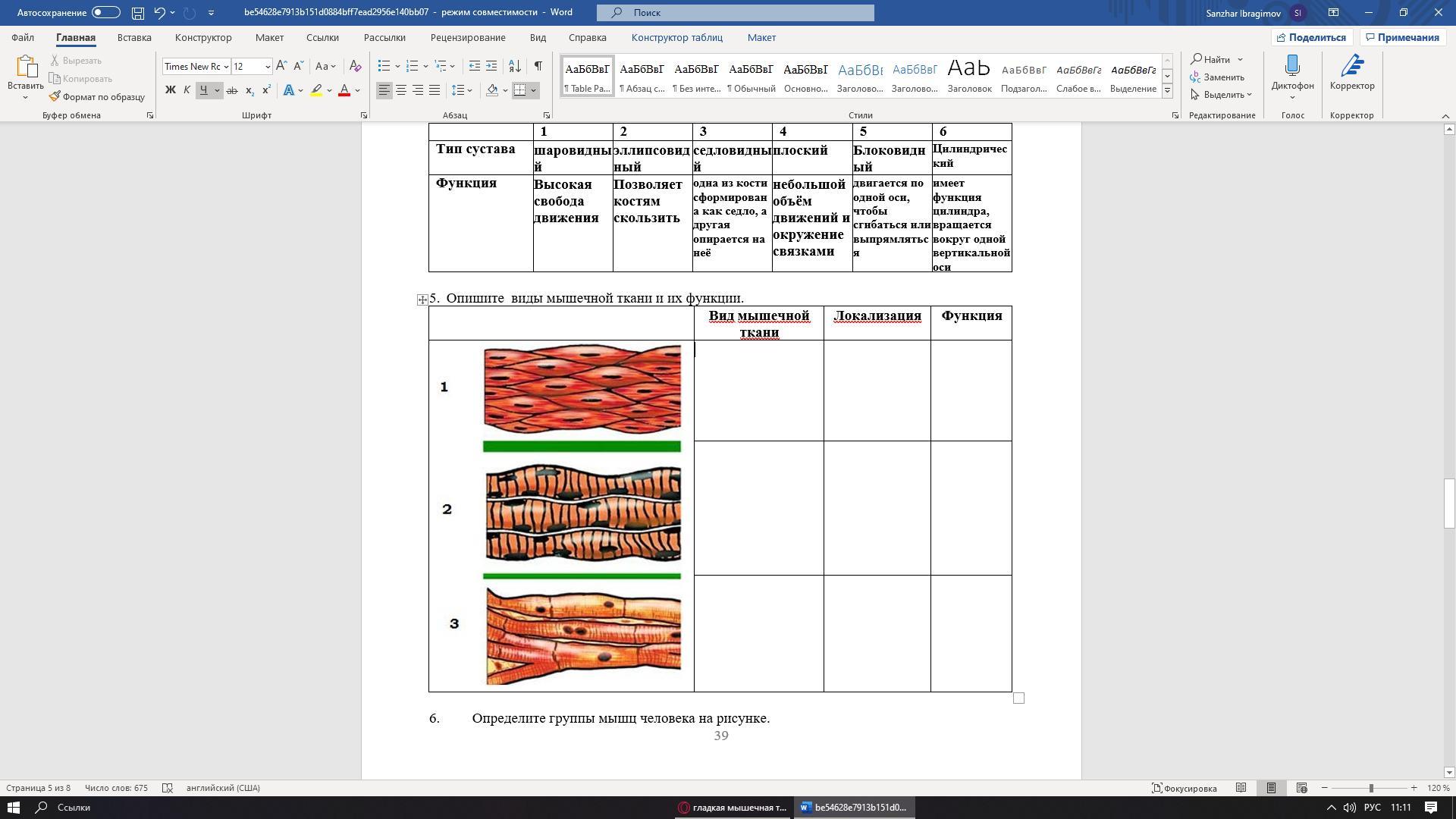Toggle the AutoSave (Автосохранение) switch
This screenshot has height=819, width=1456.
105,12
